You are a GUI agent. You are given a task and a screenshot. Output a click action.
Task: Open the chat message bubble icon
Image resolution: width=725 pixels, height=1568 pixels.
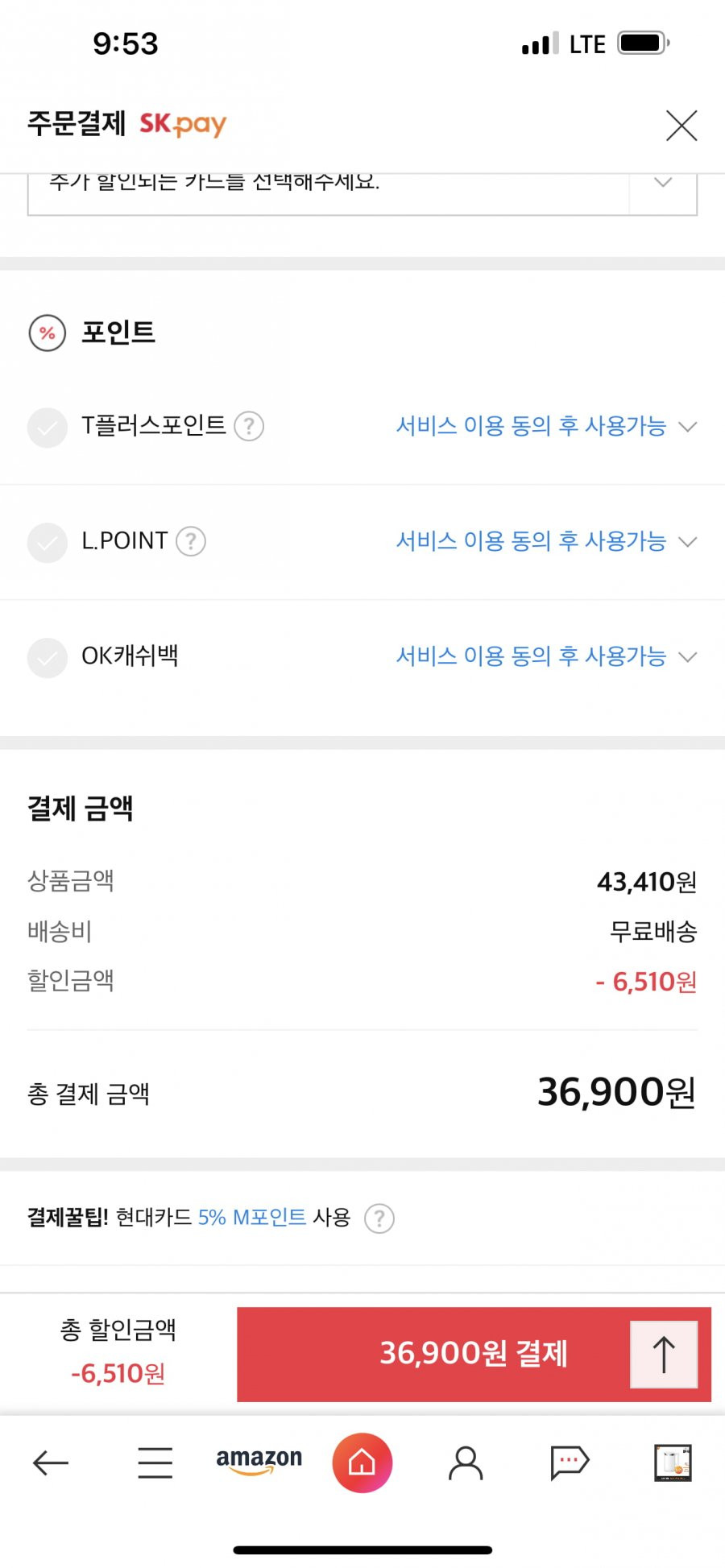coord(570,1463)
